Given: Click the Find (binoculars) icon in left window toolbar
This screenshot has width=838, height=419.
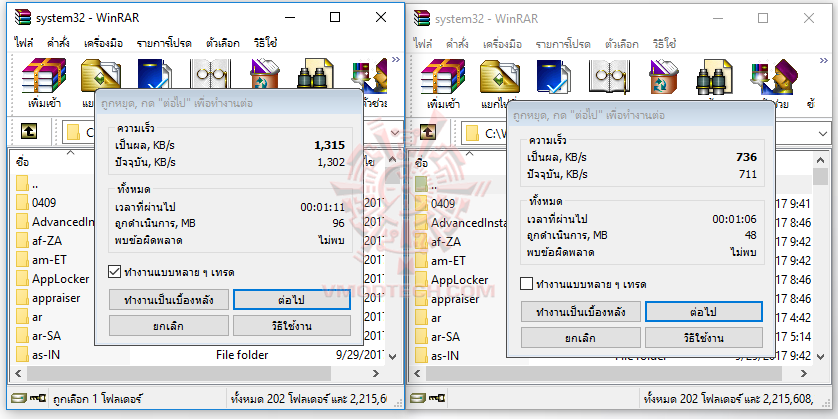Looking at the screenshot, I should point(315,74).
